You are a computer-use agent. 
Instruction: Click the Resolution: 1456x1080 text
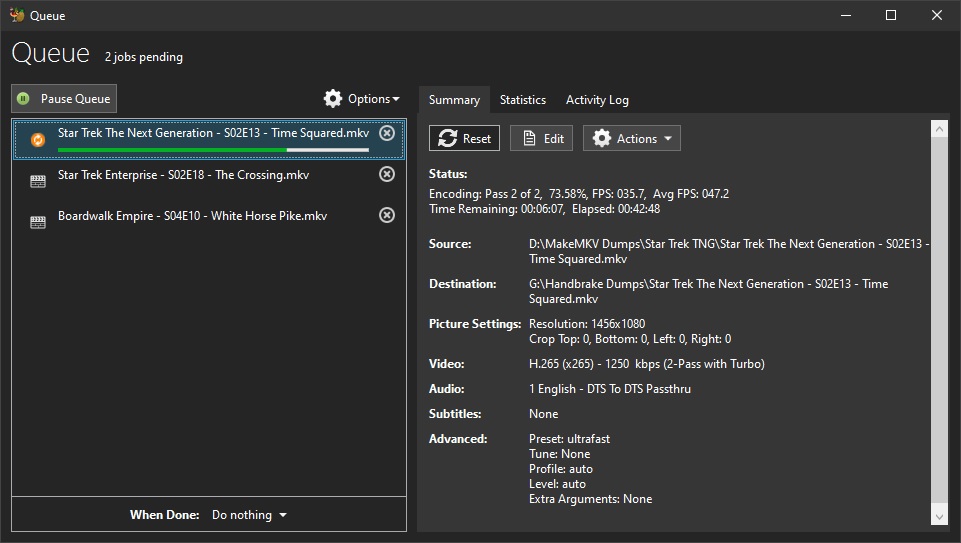pyautogui.click(x=587, y=324)
